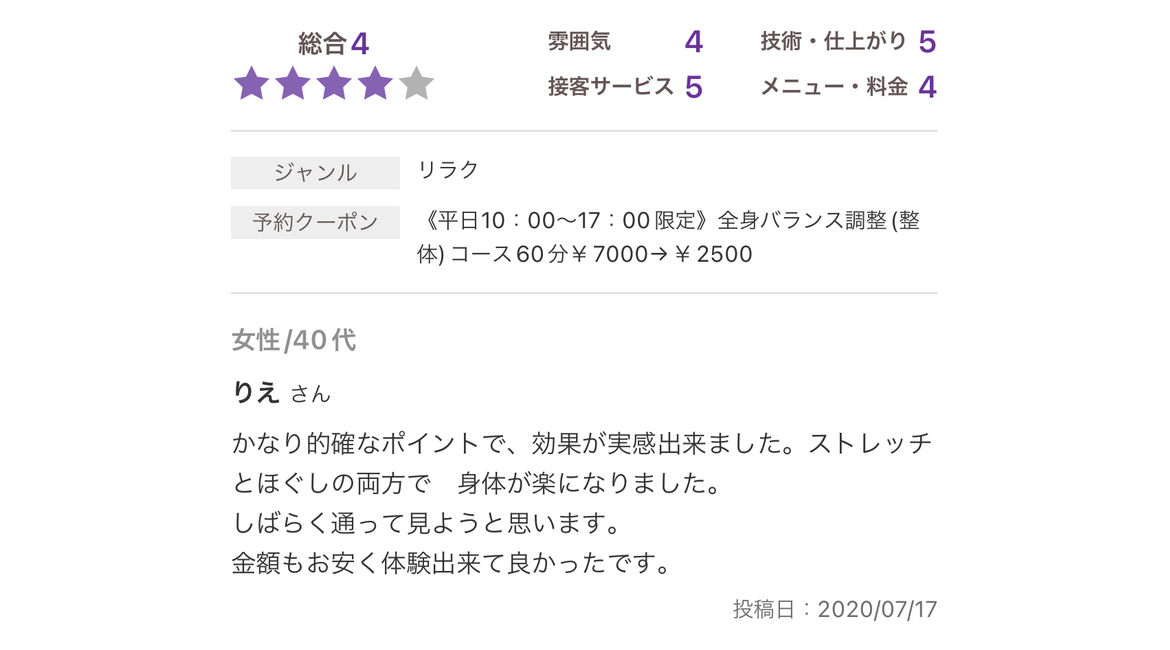Click the 予約クーポン label box
This screenshot has width=1170, height=650.
(315, 222)
